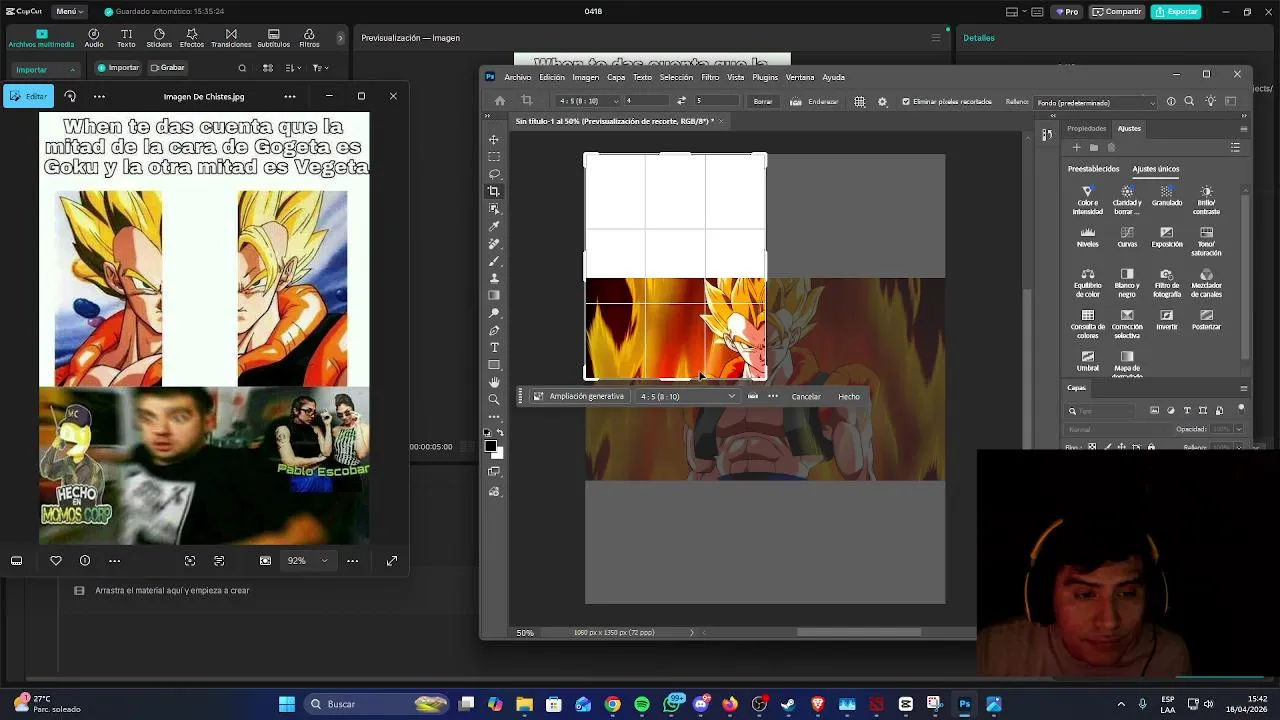Click Photoshop horizontal scrollbar
Viewport: 1280px width, 720px height.
pyautogui.click(x=858, y=632)
